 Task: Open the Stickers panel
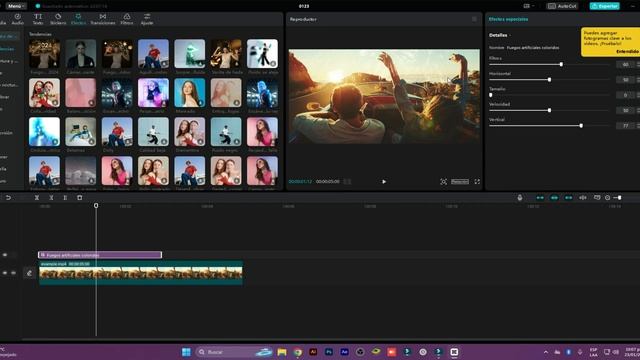(x=58, y=19)
